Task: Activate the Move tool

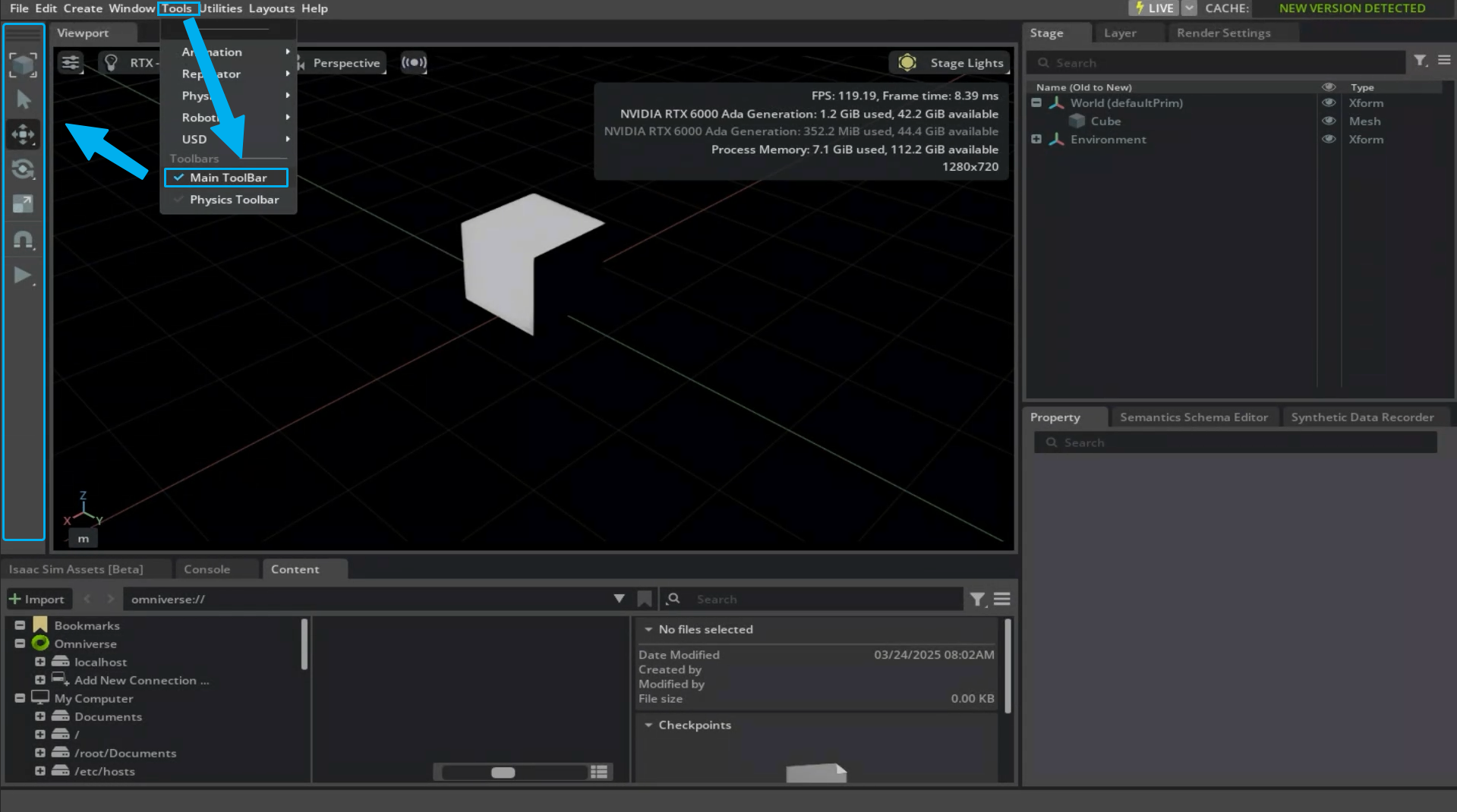Action: pyautogui.click(x=23, y=134)
